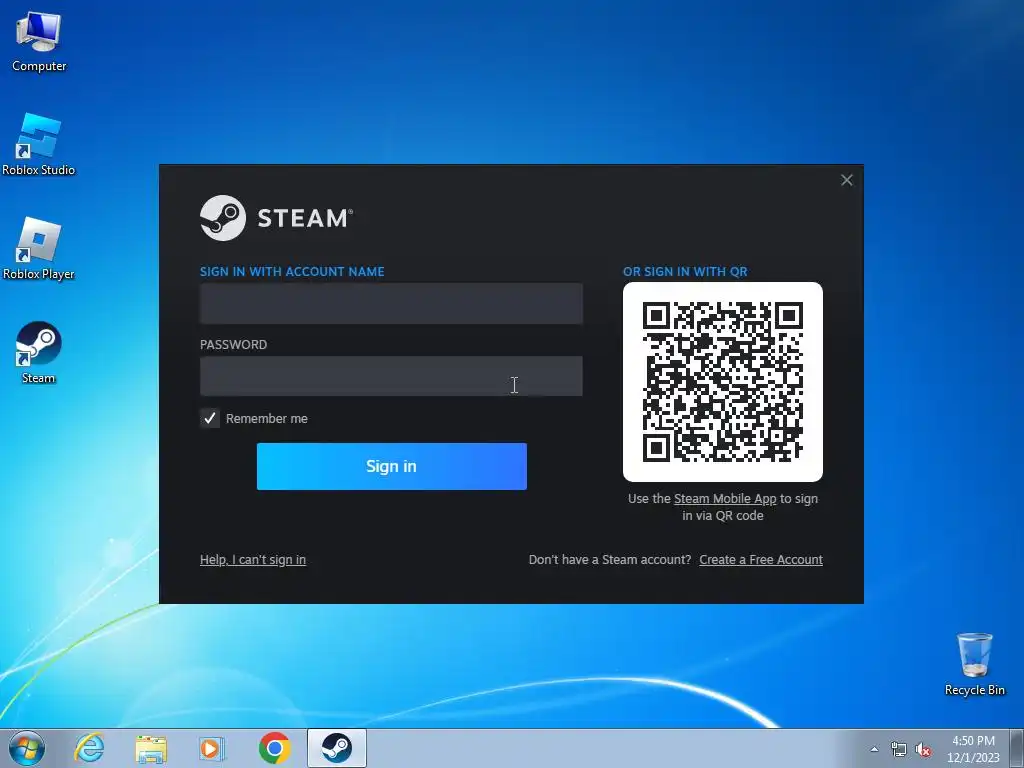Screen dimensions: 1024x768
Task: Open the Computer desktop icon
Action: point(39,42)
